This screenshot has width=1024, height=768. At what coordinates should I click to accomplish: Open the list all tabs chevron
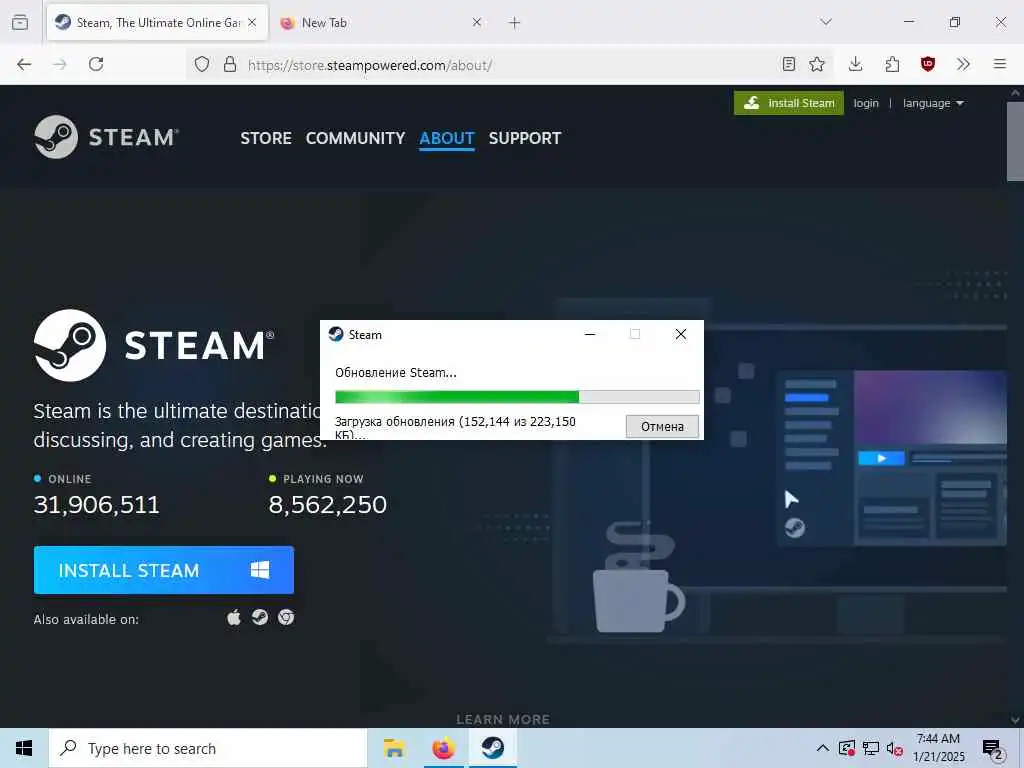[x=826, y=22]
